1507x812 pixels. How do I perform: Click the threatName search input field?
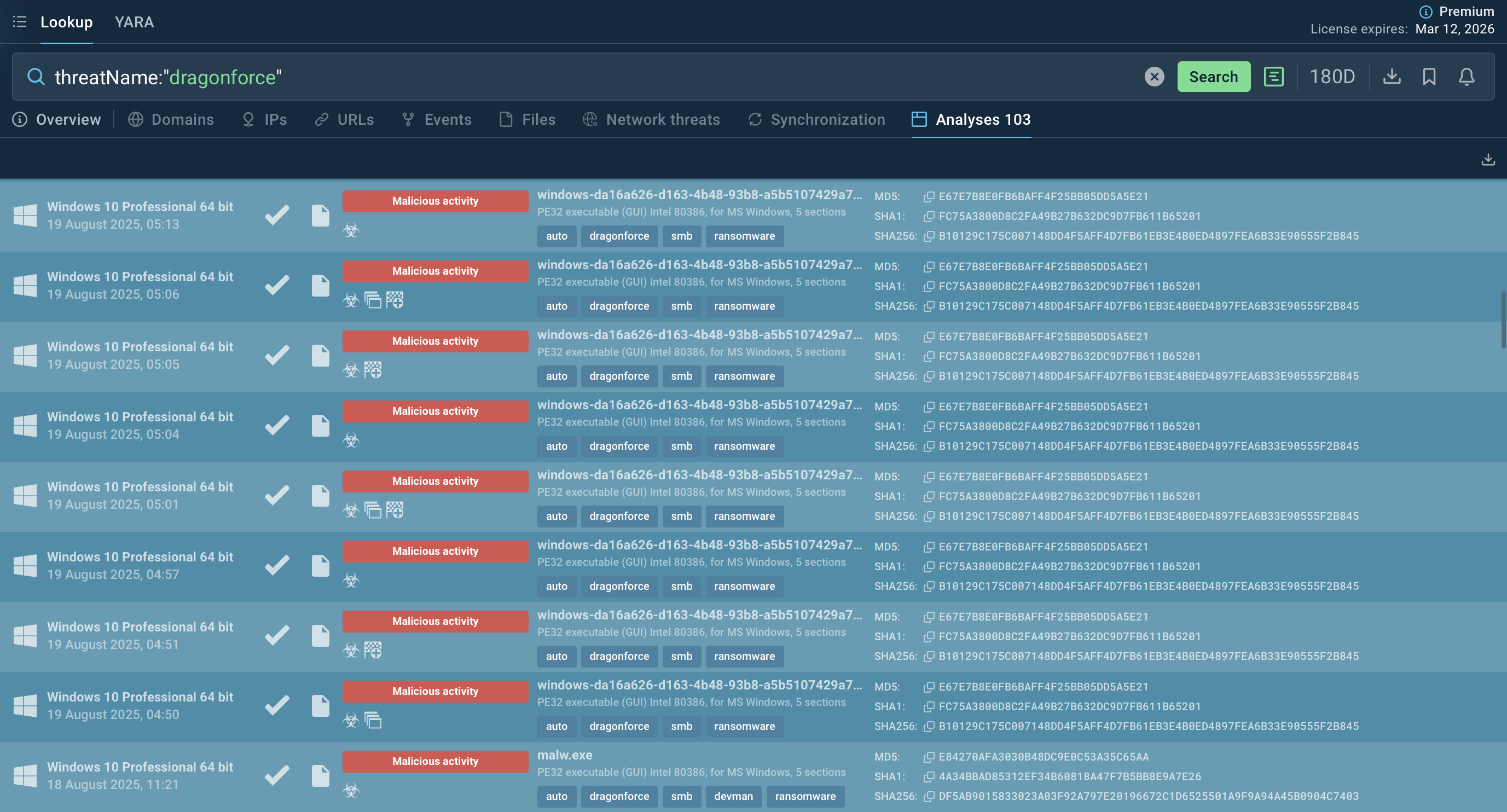pos(585,77)
